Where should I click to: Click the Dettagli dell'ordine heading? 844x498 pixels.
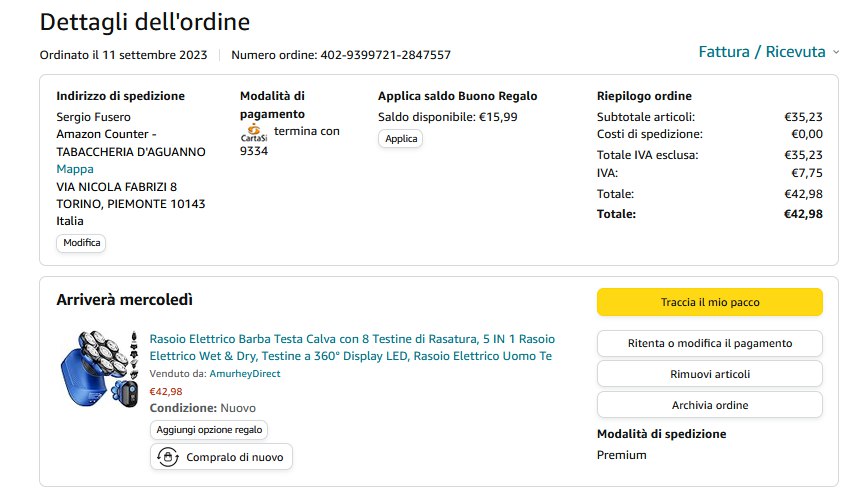pyautogui.click(x=145, y=21)
